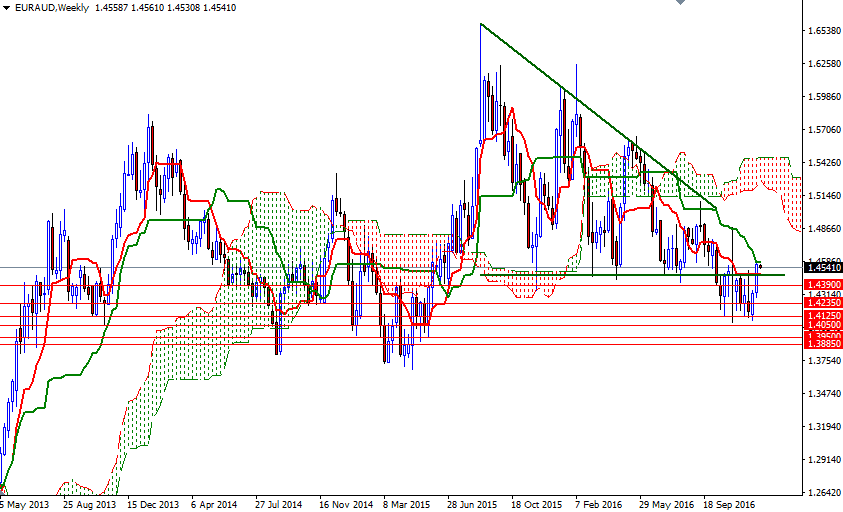Click the 18 Sep 2016 date label
843x512 pixels.
coord(729,504)
